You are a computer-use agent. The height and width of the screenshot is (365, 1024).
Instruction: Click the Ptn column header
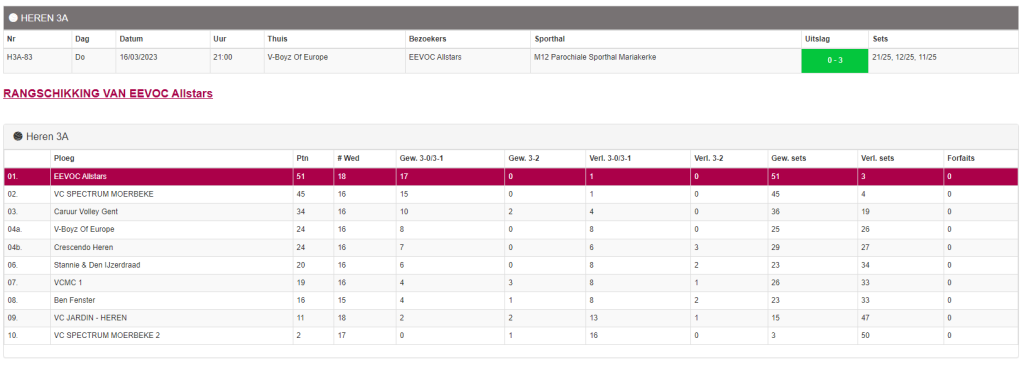pyautogui.click(x=302, y=159)
